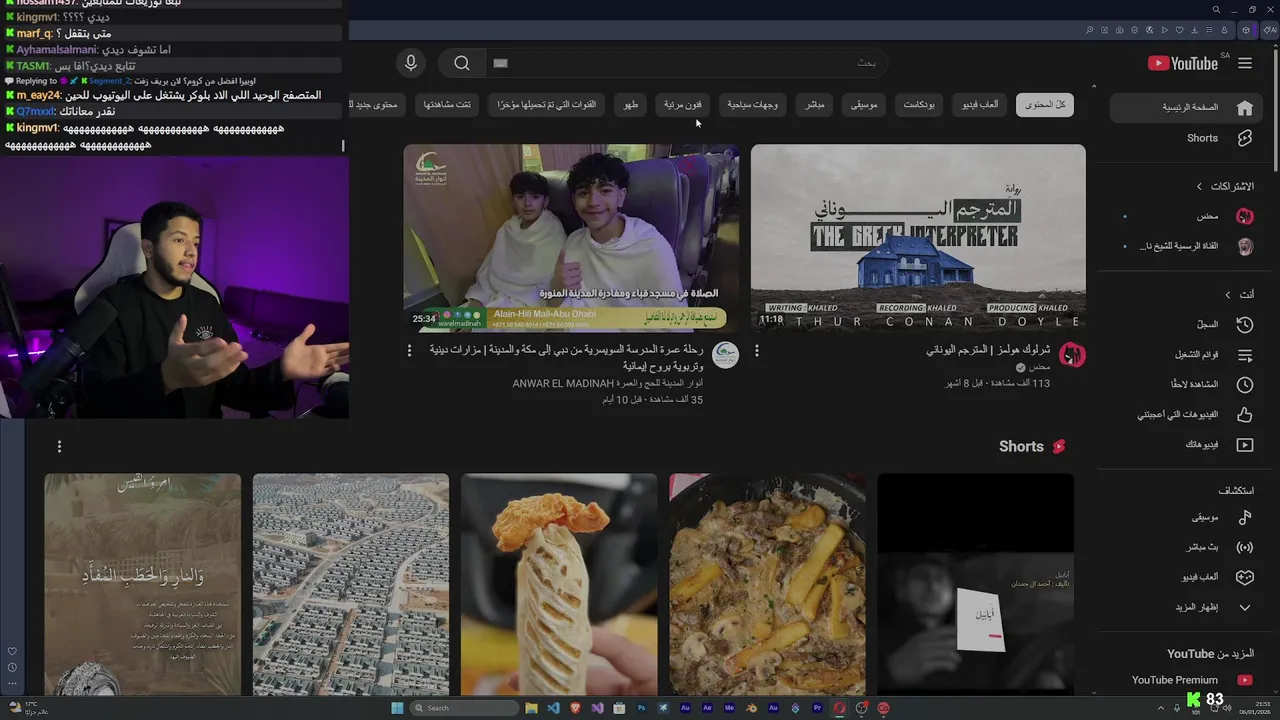1280x720 pixels.
Task: Open the aerial housing blocks Short
Action: pyautogui.click(x=351, y=584)
